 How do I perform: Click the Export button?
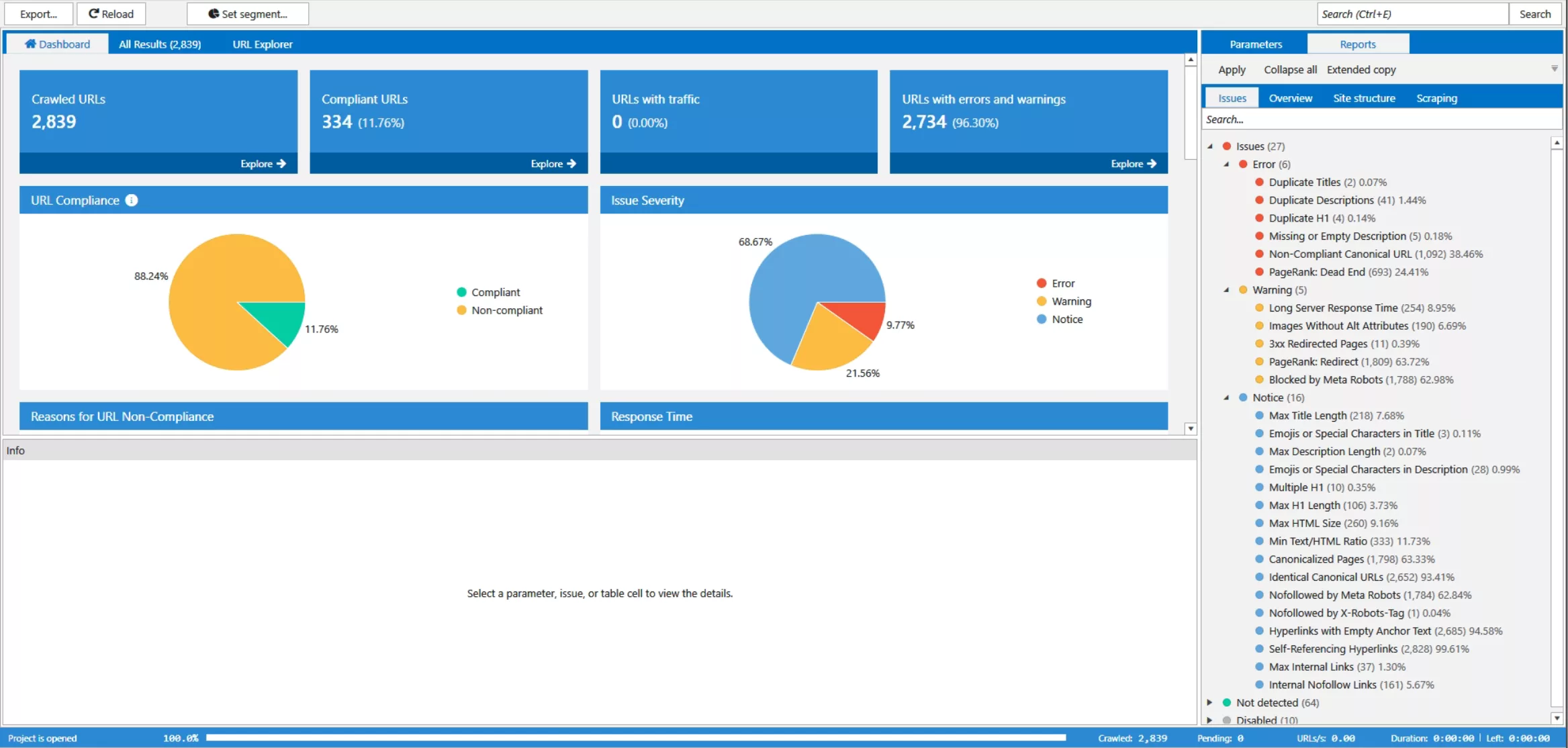click(x=39, y=13)
